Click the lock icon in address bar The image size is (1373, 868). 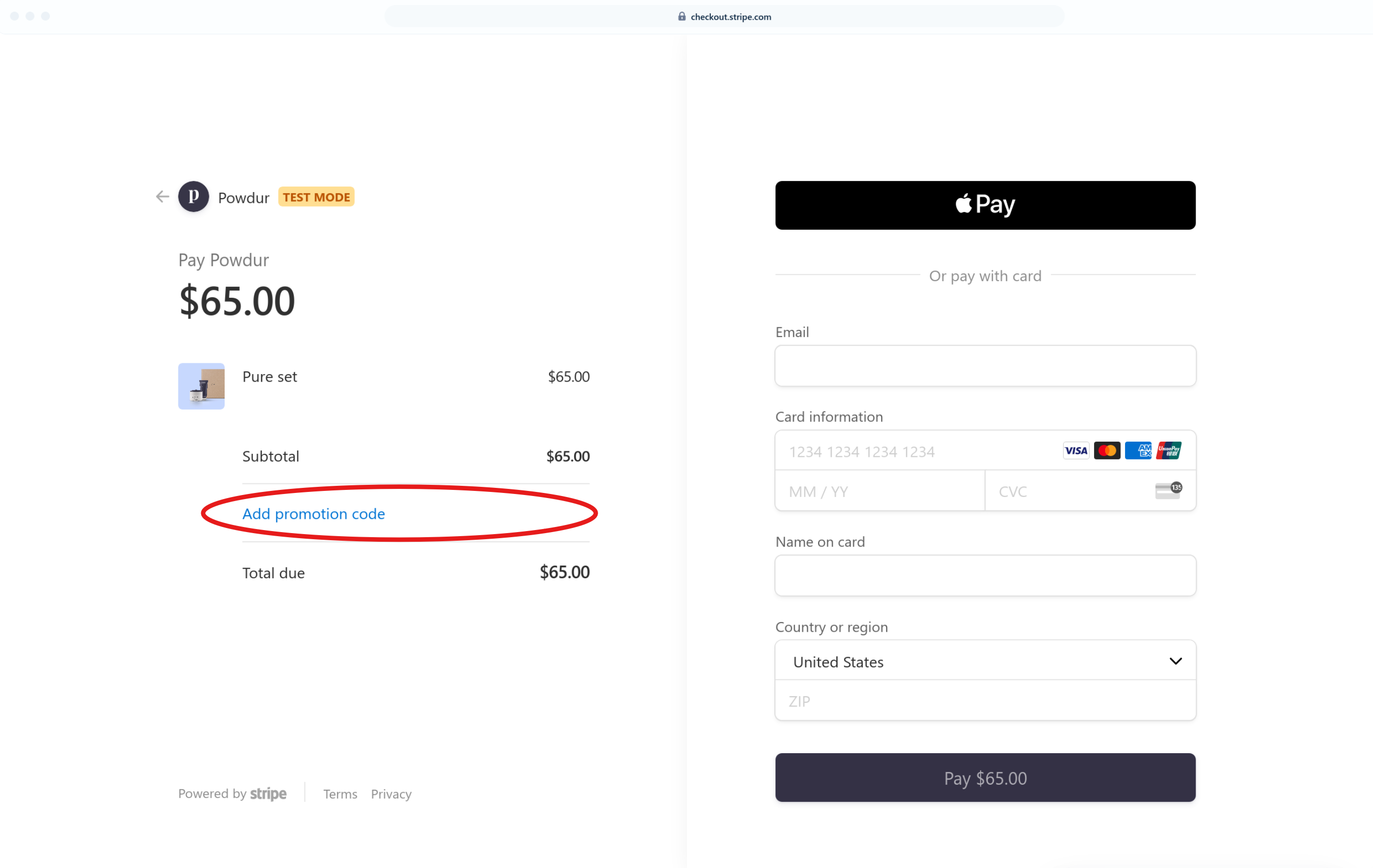(681, 17)
